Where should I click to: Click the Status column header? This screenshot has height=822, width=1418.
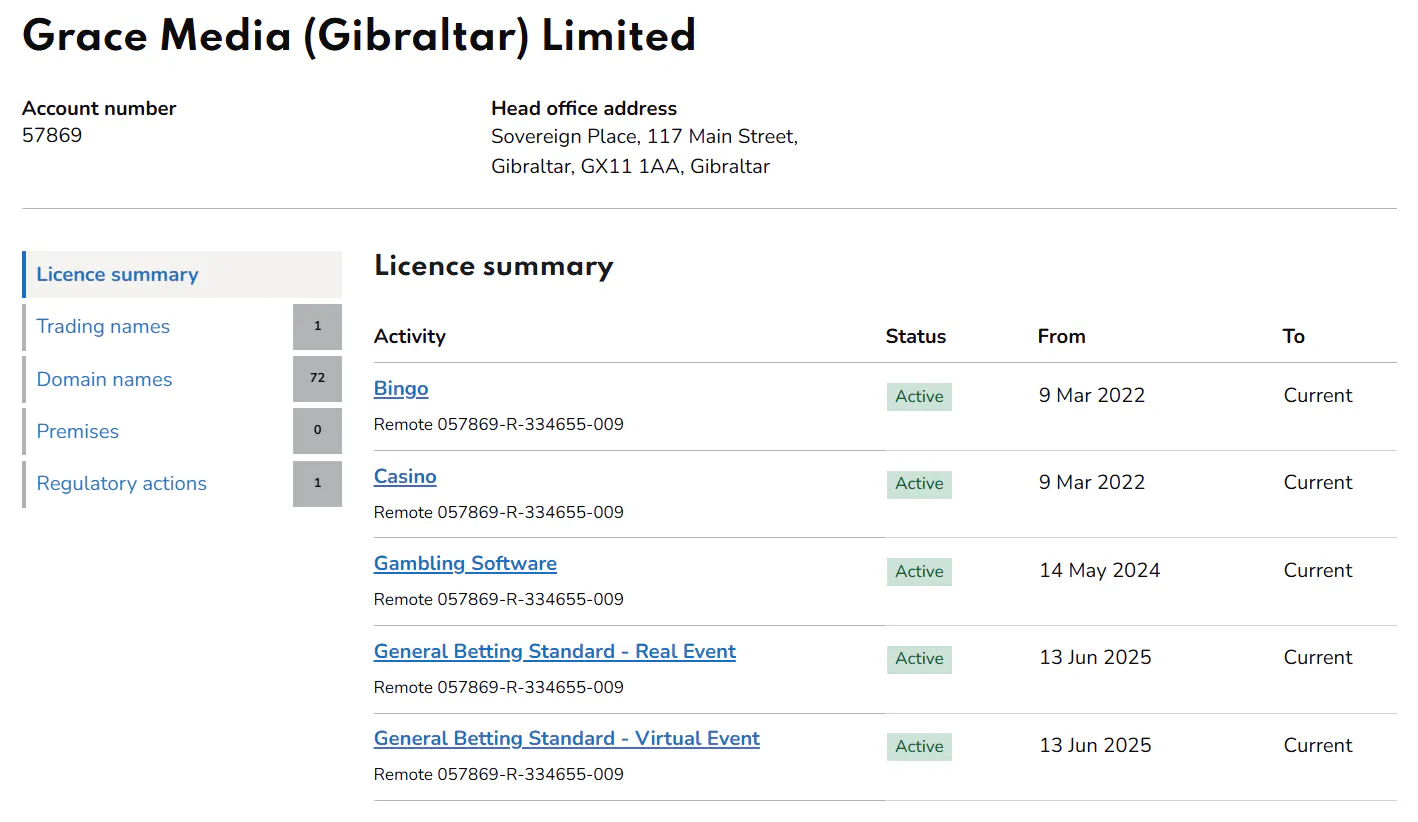pos(916,336)
